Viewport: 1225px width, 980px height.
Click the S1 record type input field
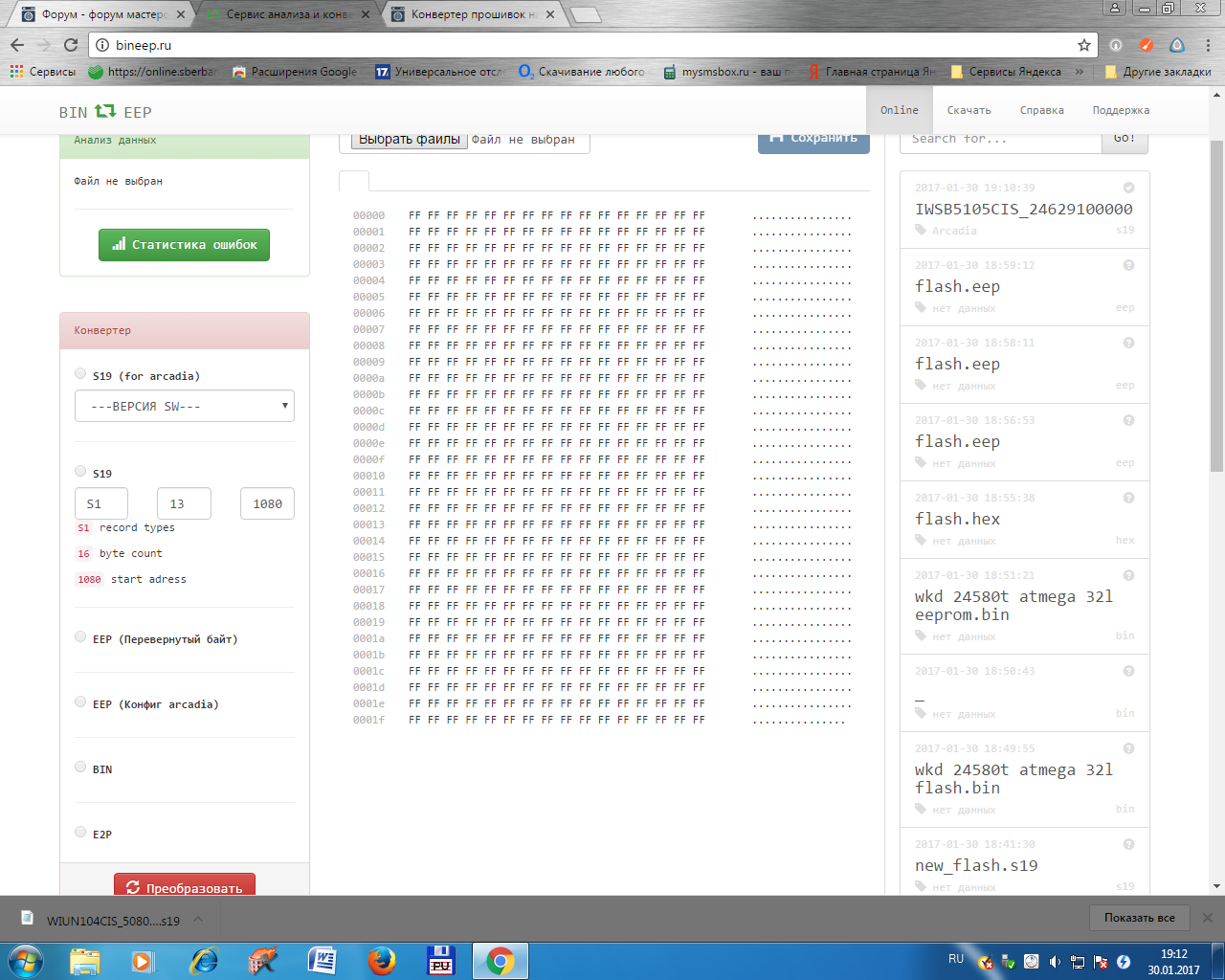pyautogui.click(x=101, y=503)
